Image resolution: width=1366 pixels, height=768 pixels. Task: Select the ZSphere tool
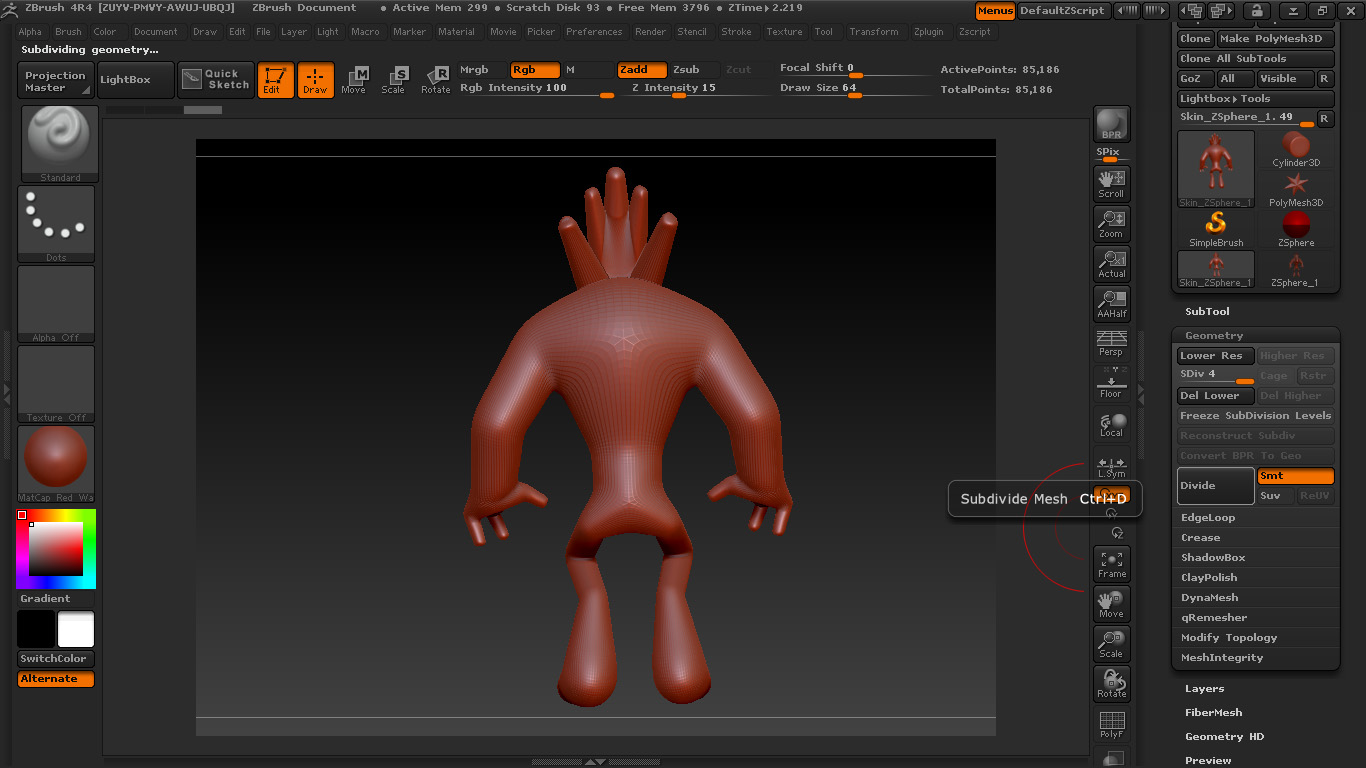[1296, 229]
